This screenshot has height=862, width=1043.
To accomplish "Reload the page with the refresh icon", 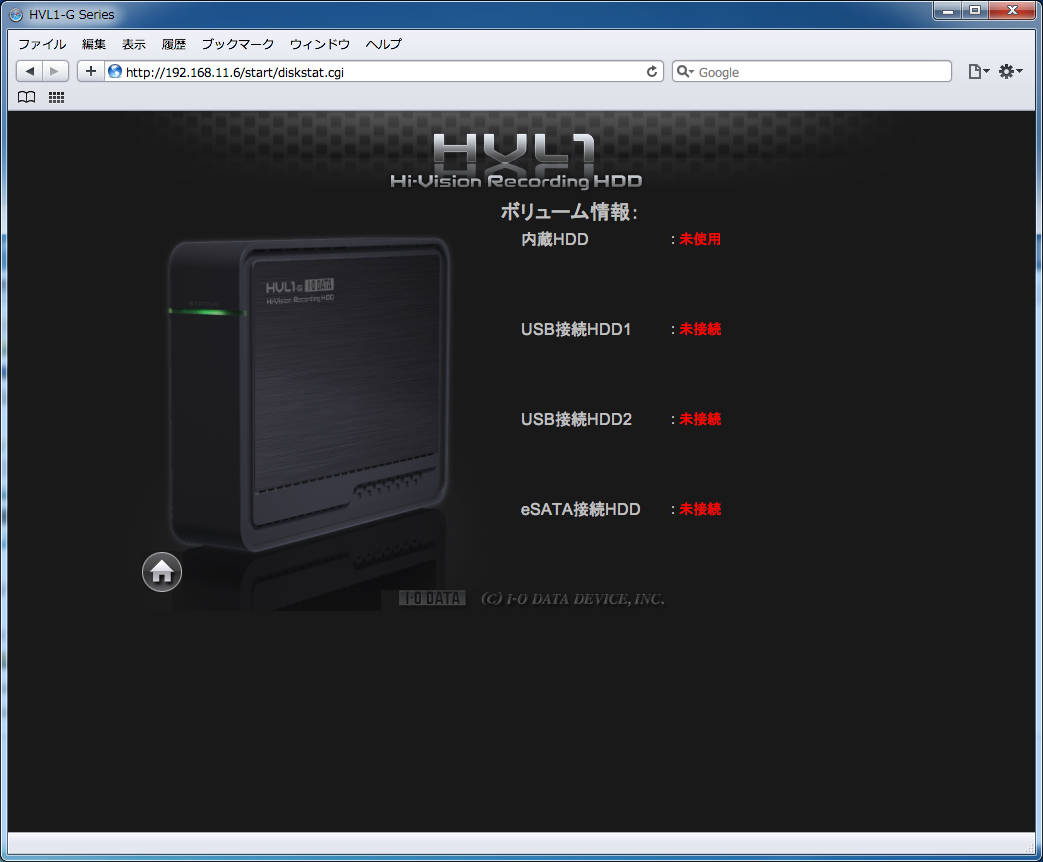I will 652,72.
